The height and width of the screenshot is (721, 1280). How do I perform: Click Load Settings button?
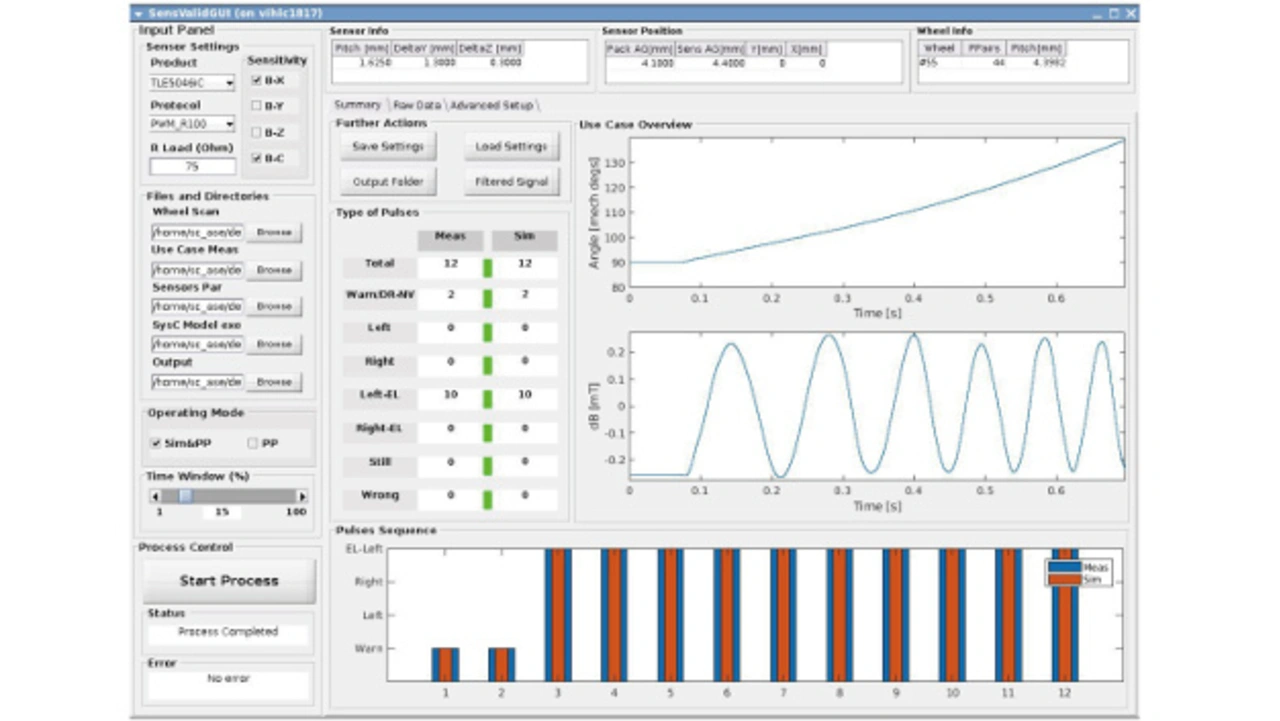pos(511,146)
